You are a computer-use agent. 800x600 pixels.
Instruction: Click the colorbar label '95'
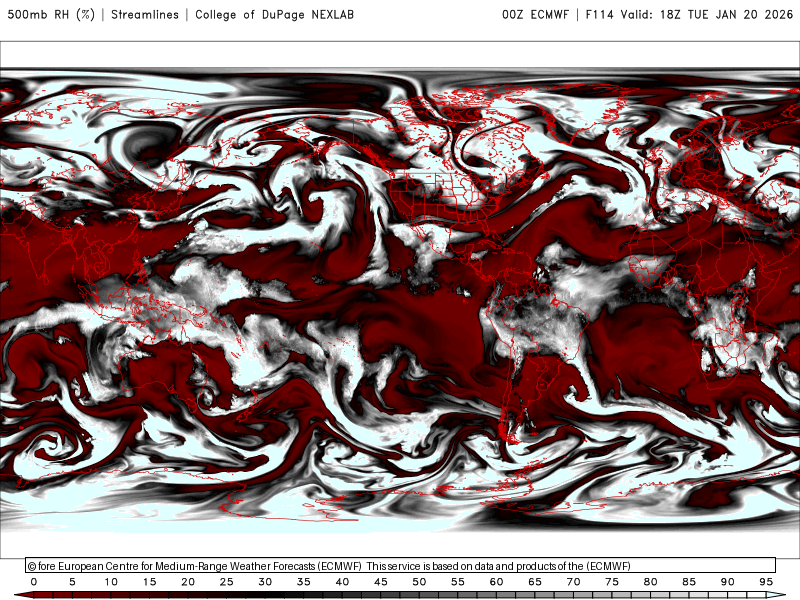click(766, 582)
